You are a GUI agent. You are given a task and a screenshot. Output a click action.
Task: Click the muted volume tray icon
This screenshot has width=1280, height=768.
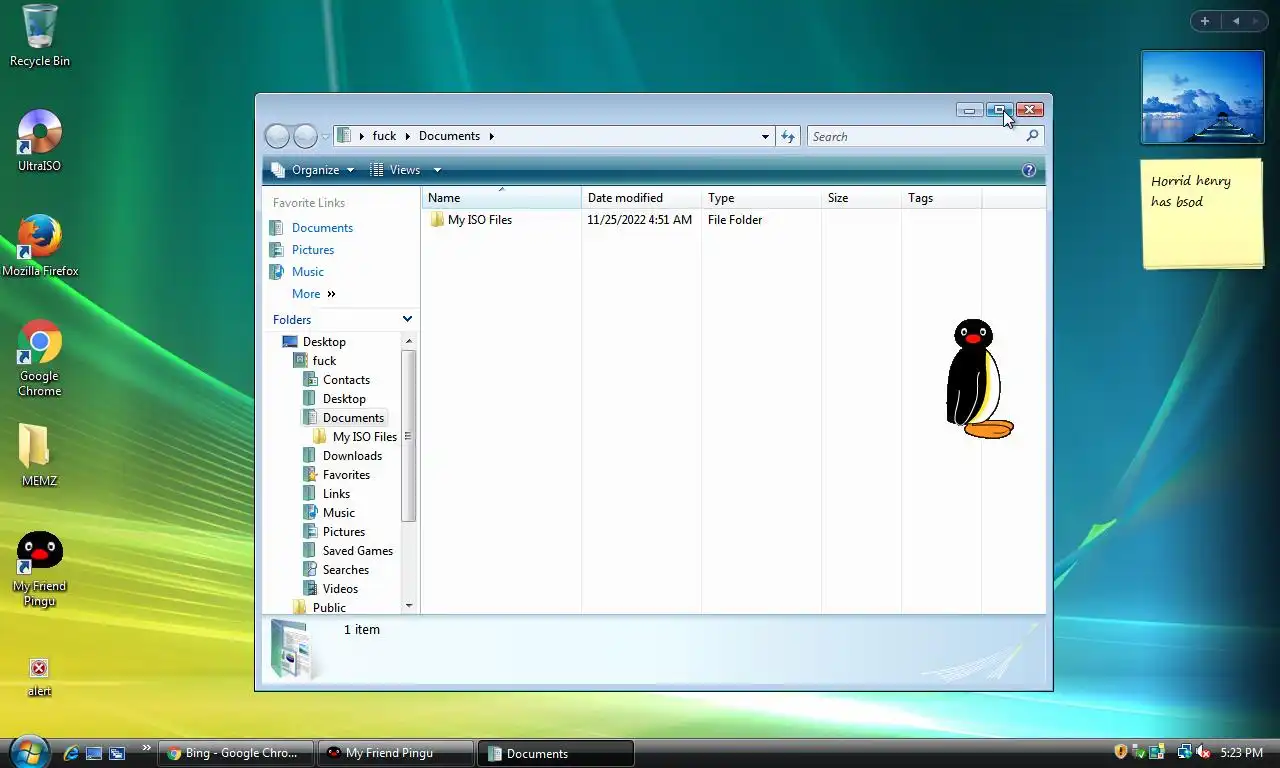click(x=1203, y=752)
